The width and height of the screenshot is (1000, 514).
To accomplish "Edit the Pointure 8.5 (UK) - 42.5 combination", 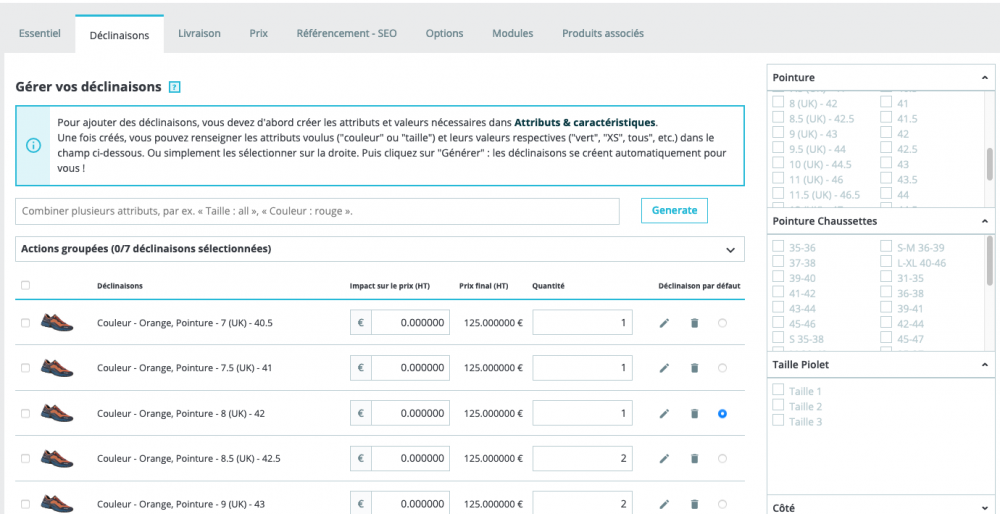I will pos(664,459).
